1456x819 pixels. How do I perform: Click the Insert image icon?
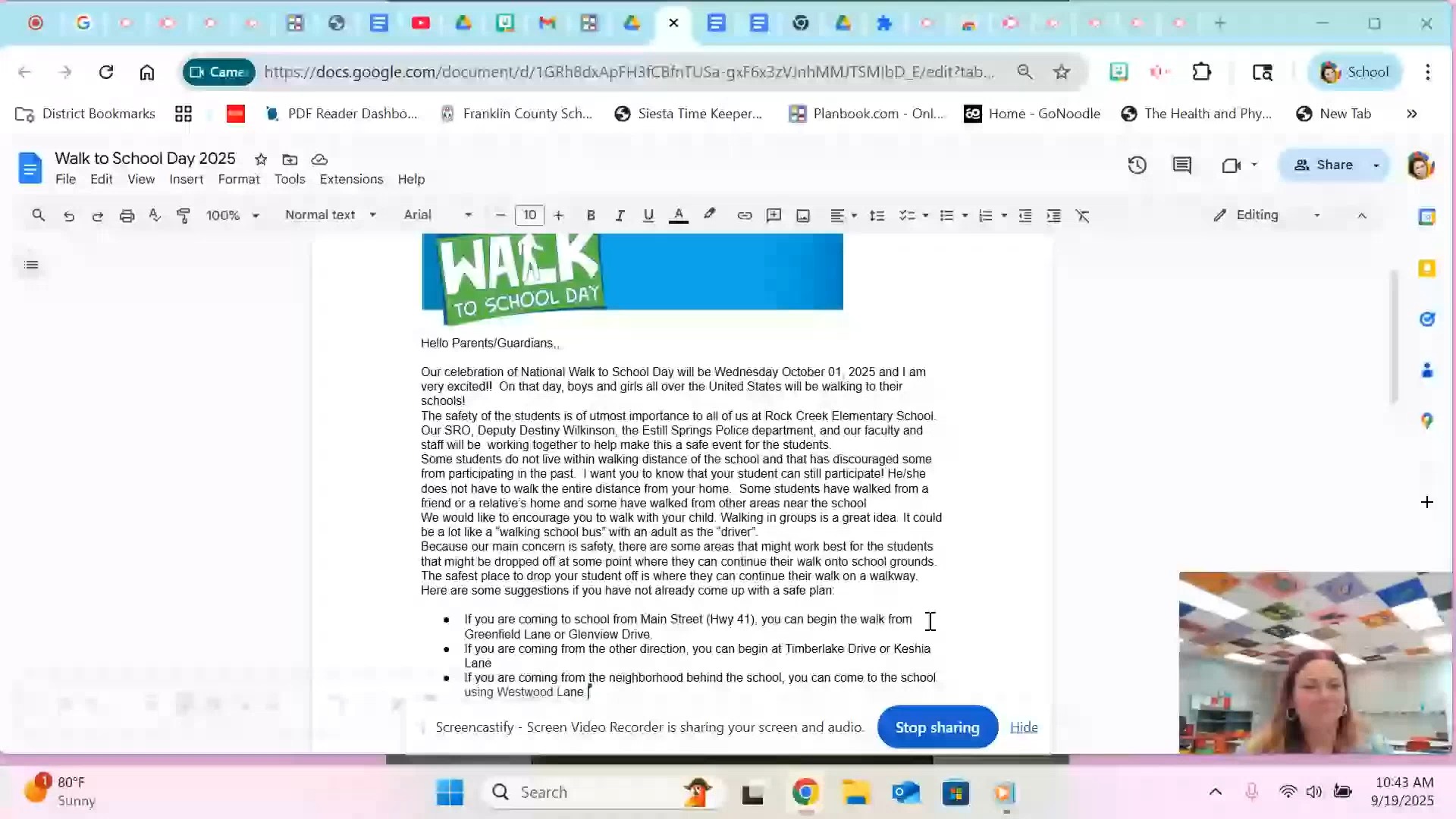(803, 216)
